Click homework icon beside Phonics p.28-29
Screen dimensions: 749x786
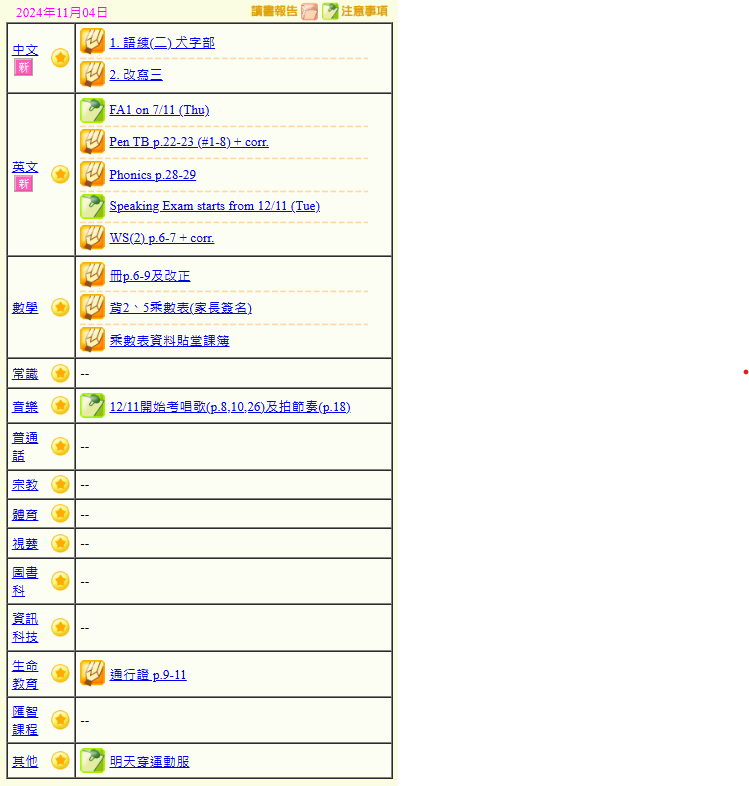point(92,174)
